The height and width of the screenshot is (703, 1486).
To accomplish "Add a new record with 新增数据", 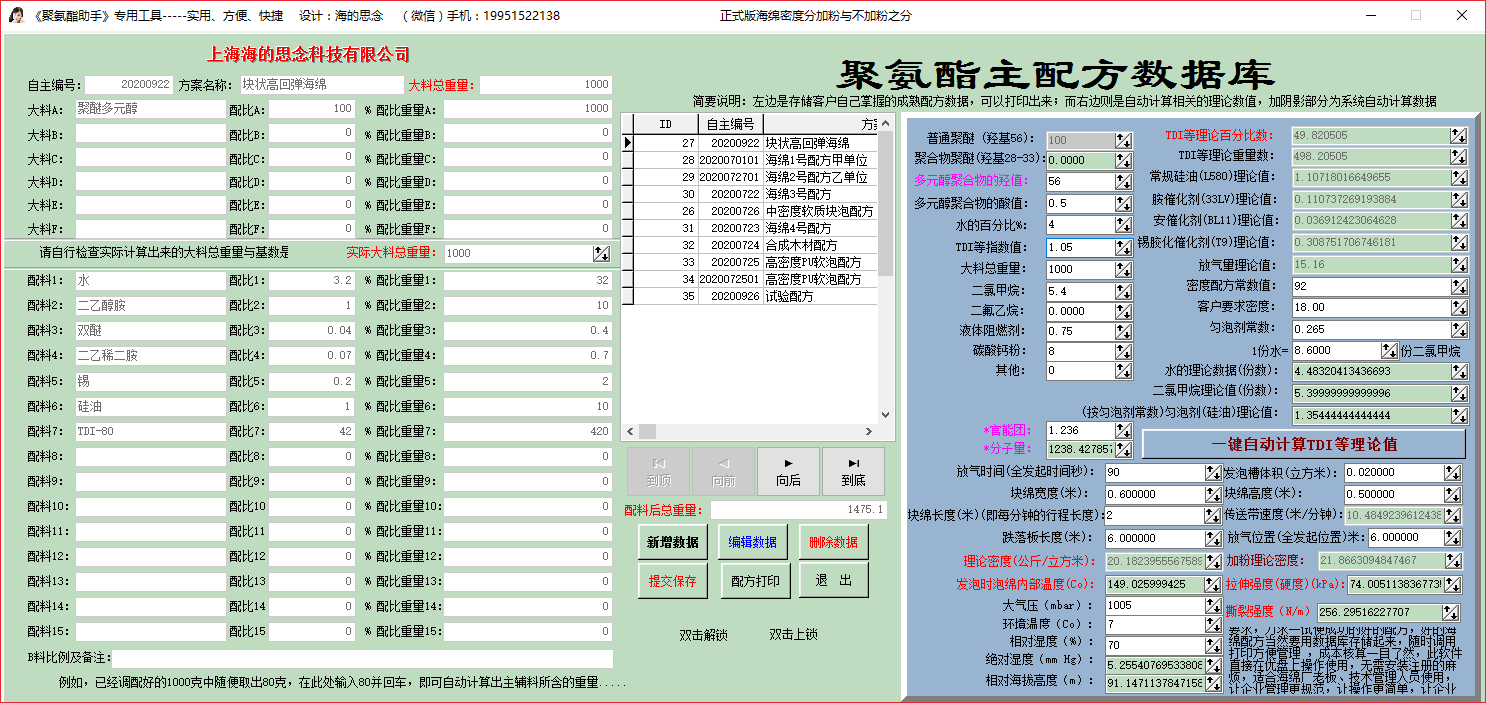I will (x=672, y=542).
